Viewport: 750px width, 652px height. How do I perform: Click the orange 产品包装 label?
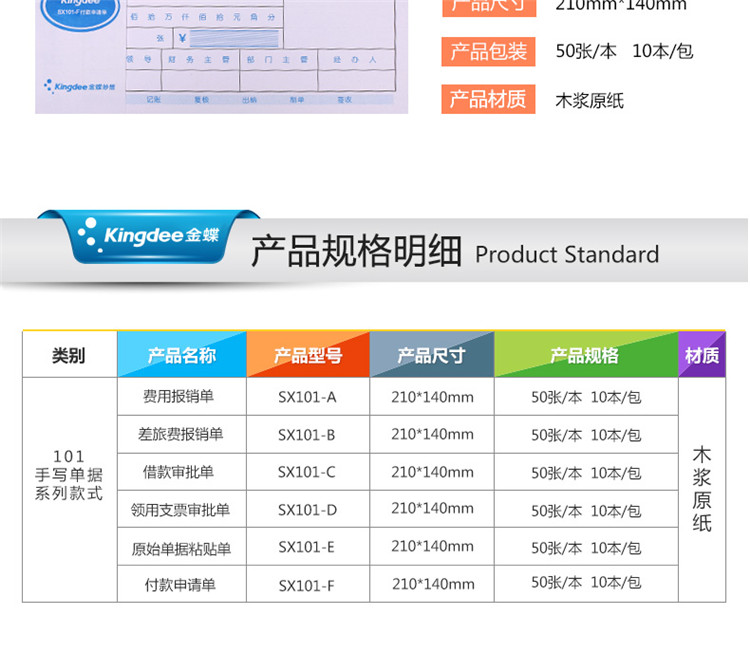click(x=488, y=52)
